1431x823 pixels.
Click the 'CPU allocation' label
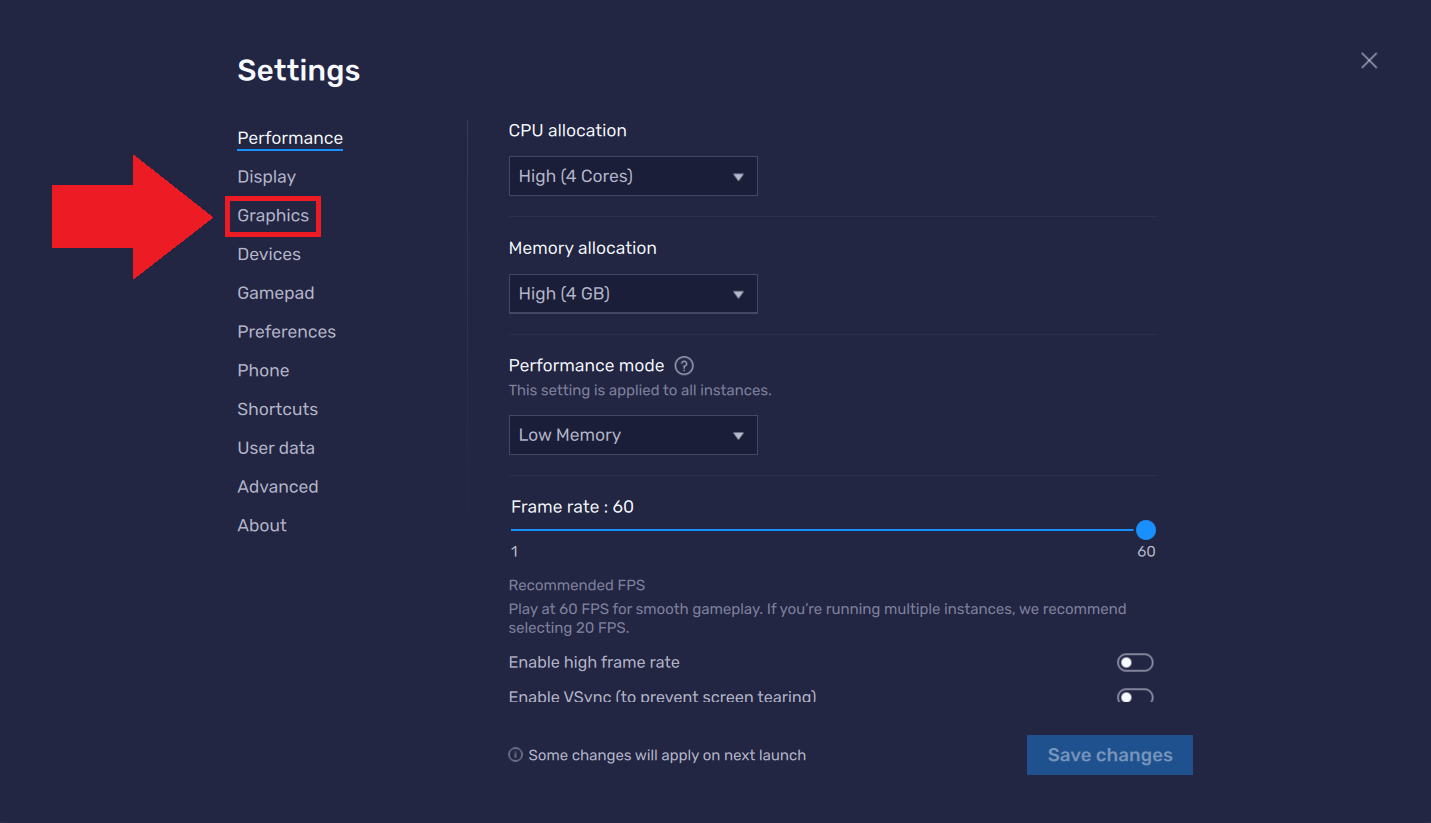(568, 130)
